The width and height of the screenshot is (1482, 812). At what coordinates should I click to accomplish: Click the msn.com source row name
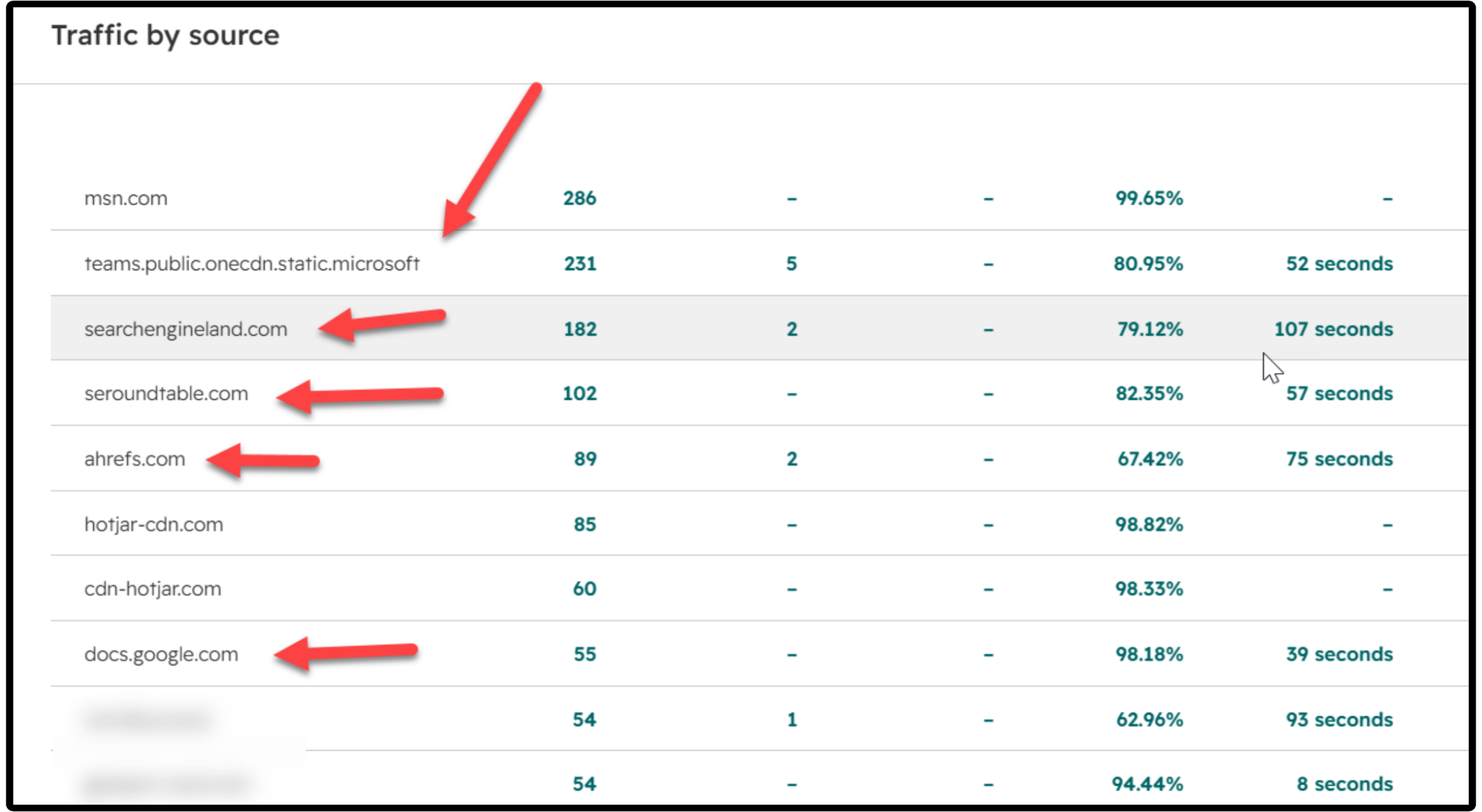point(126,198)
